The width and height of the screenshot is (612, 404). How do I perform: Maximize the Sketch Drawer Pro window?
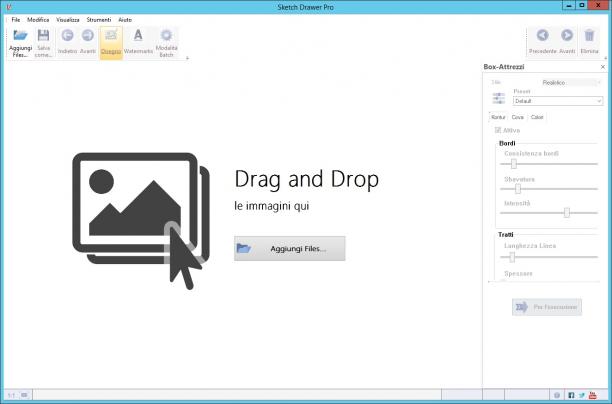coord(582,5)
